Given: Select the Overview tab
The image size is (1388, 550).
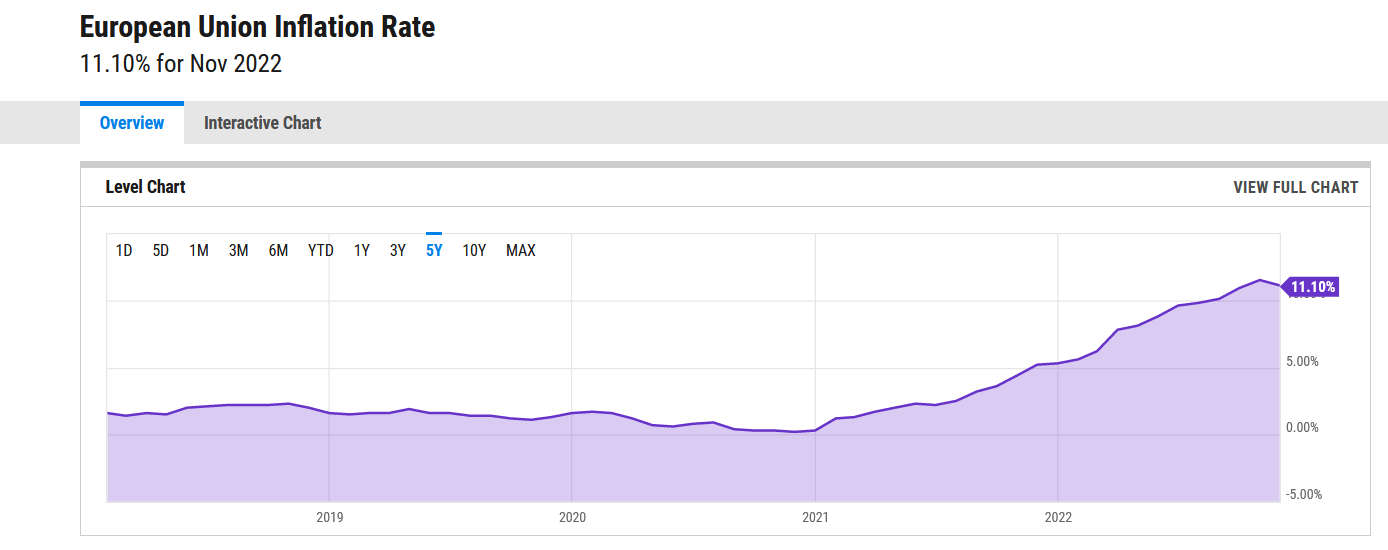Looking at the screenshot, I should coord(132,123).
